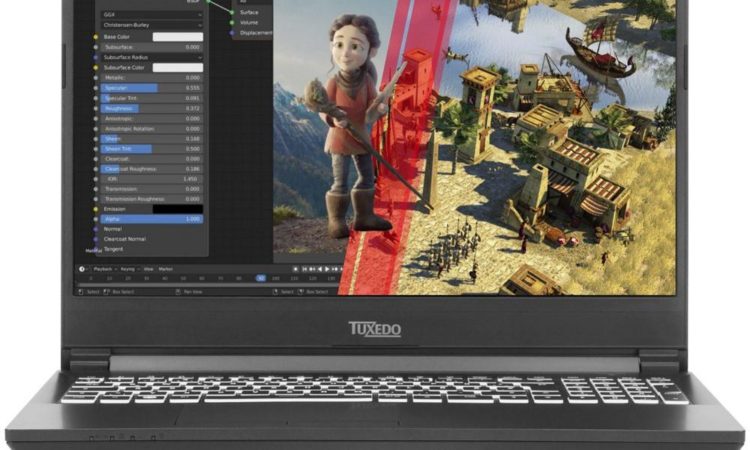Click the IOR value field
Image resolution: width=750 pixels, height=450 pixels.
tap(152, 179)
